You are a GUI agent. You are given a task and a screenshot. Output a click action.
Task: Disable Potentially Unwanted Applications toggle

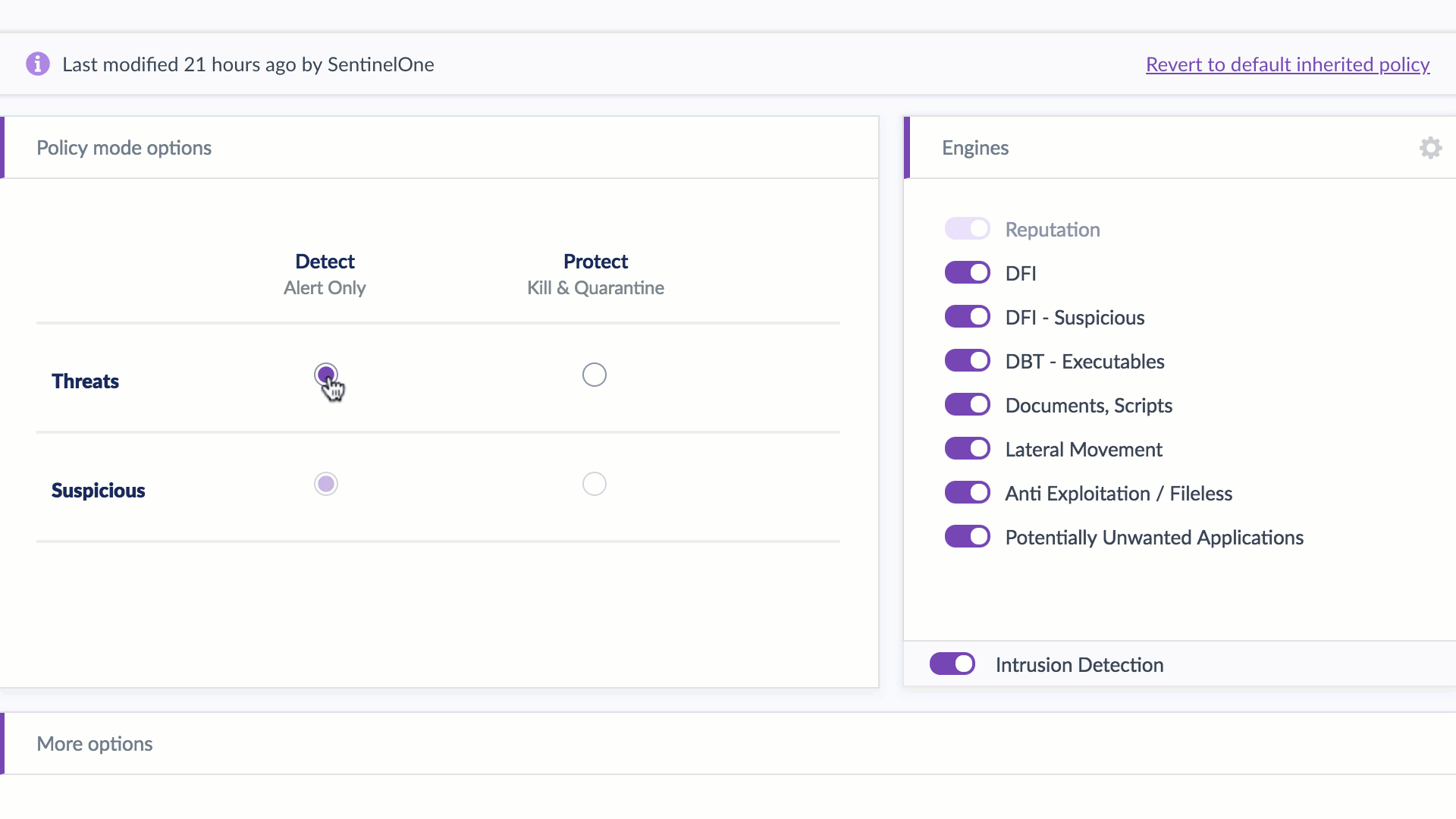[x=967, y=537]
